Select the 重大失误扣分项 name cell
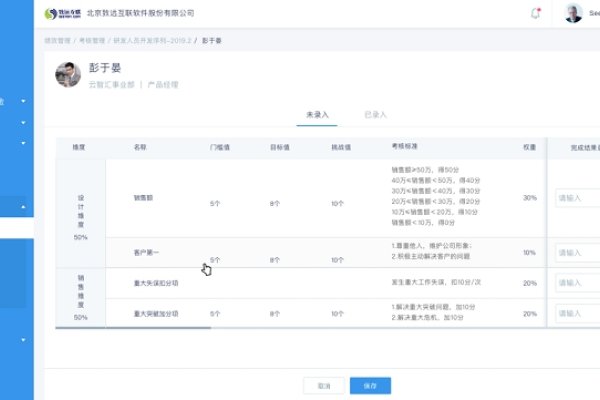Viewport: 600px width, 400px height. 156,283
